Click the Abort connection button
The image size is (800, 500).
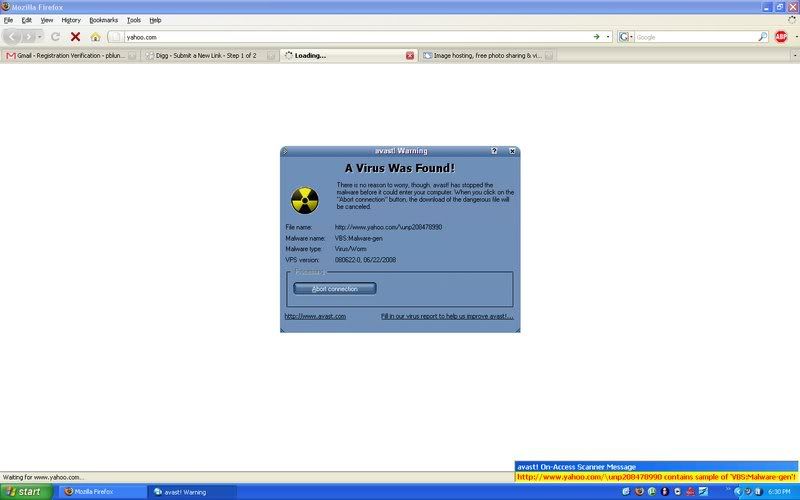334,289
